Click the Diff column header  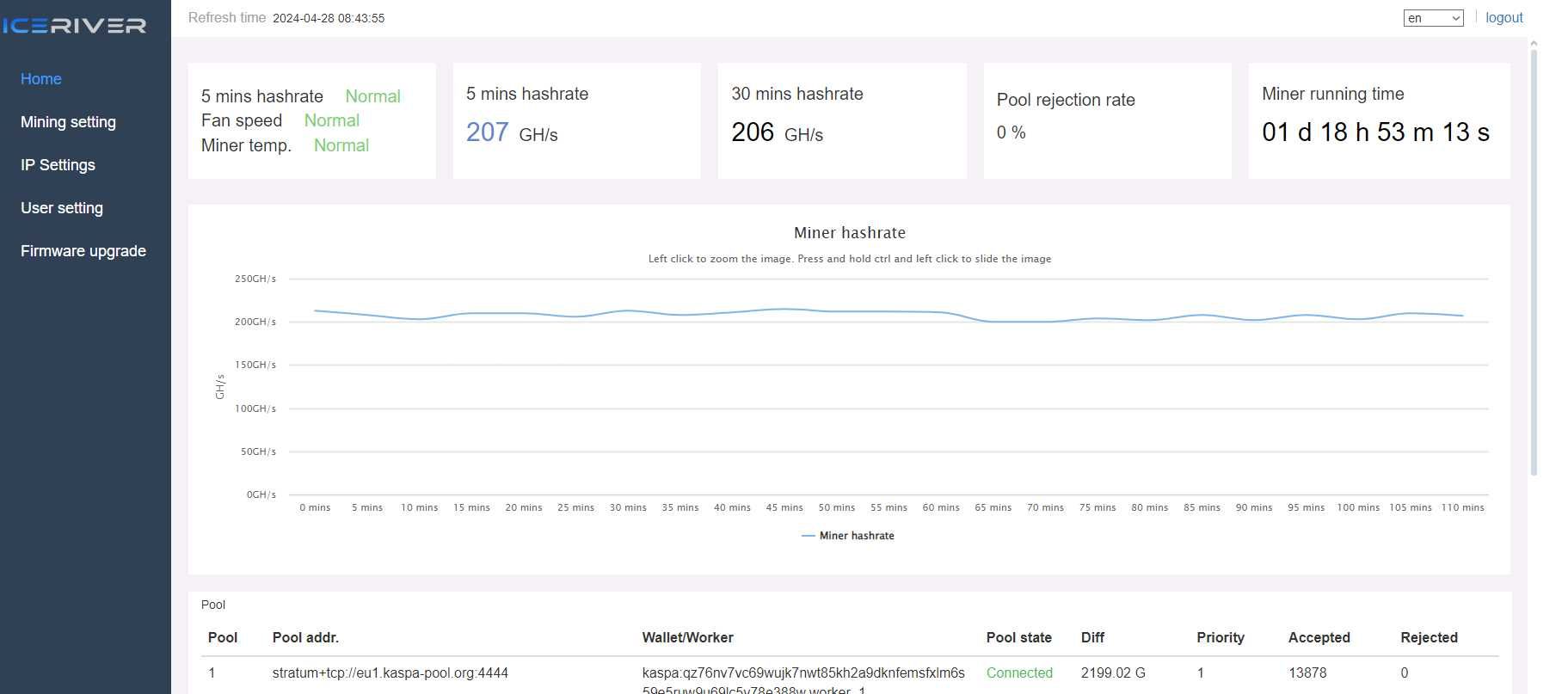(x=1092, y=637)
